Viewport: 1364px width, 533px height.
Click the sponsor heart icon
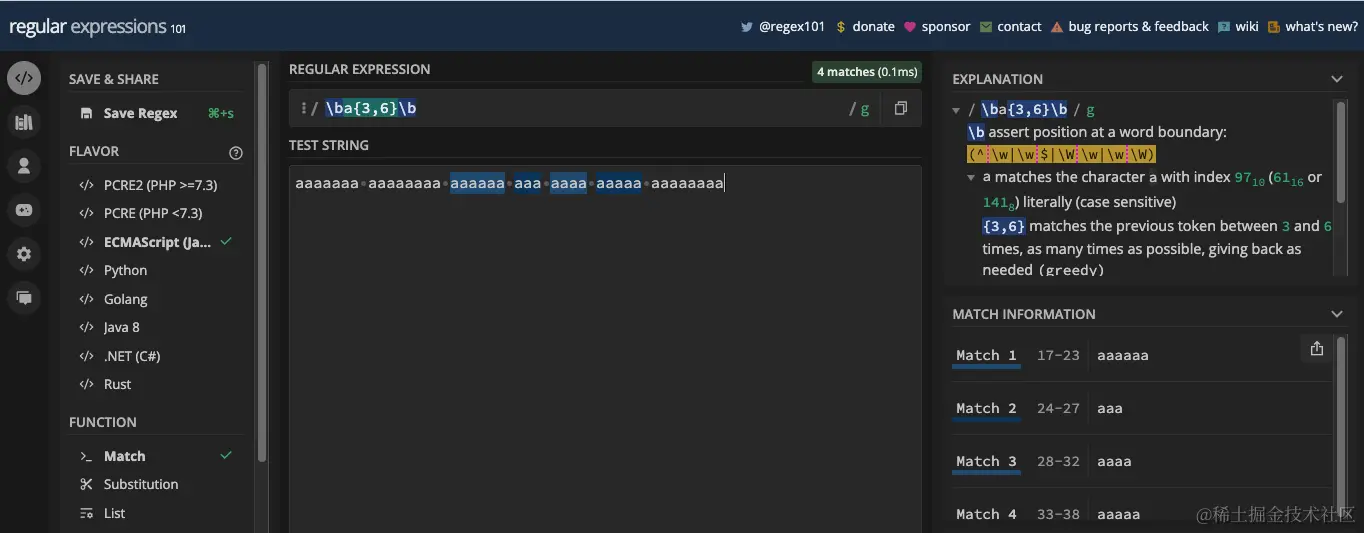pos(910,27)
